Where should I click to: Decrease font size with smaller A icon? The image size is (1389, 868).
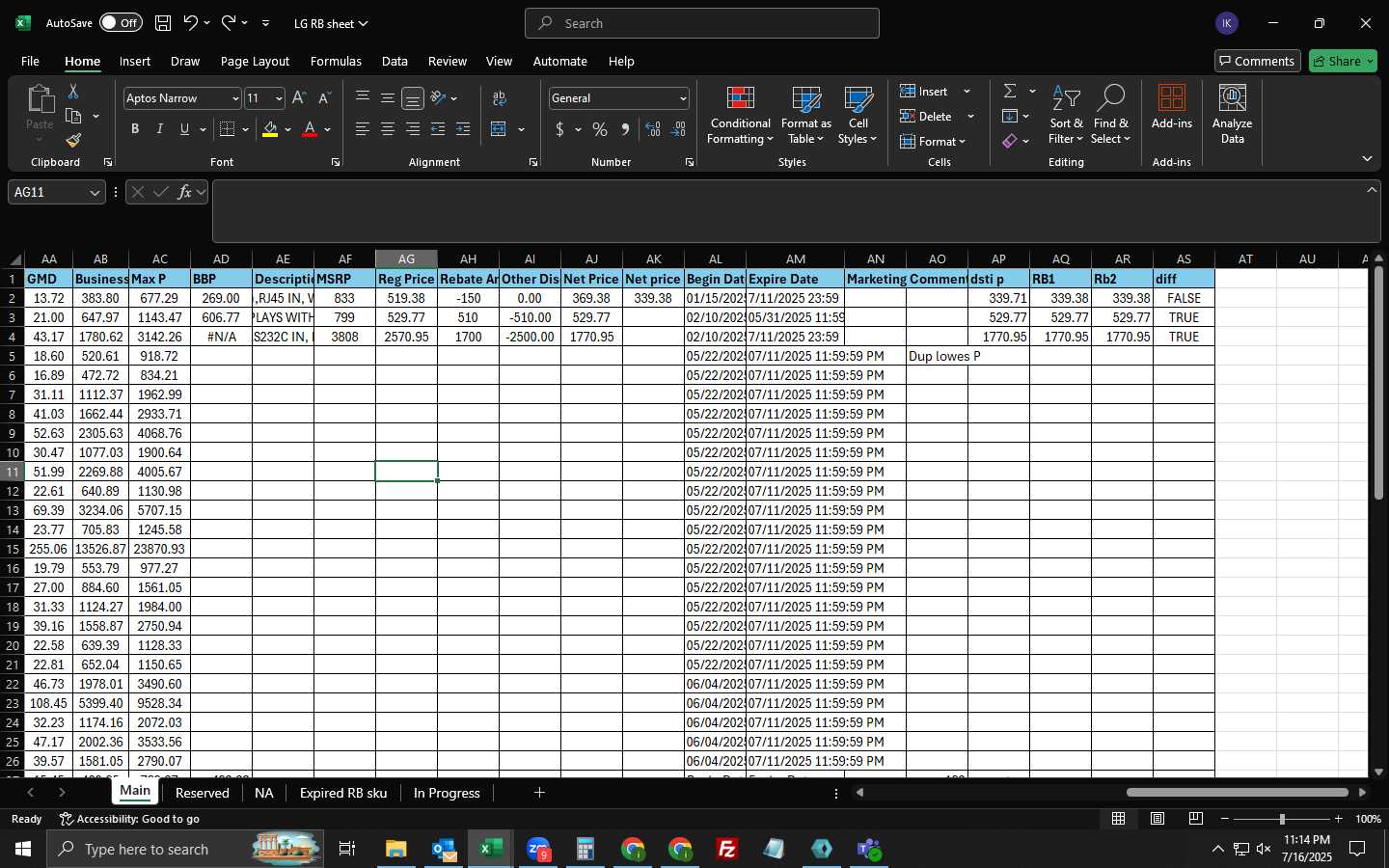coord(324,98)
